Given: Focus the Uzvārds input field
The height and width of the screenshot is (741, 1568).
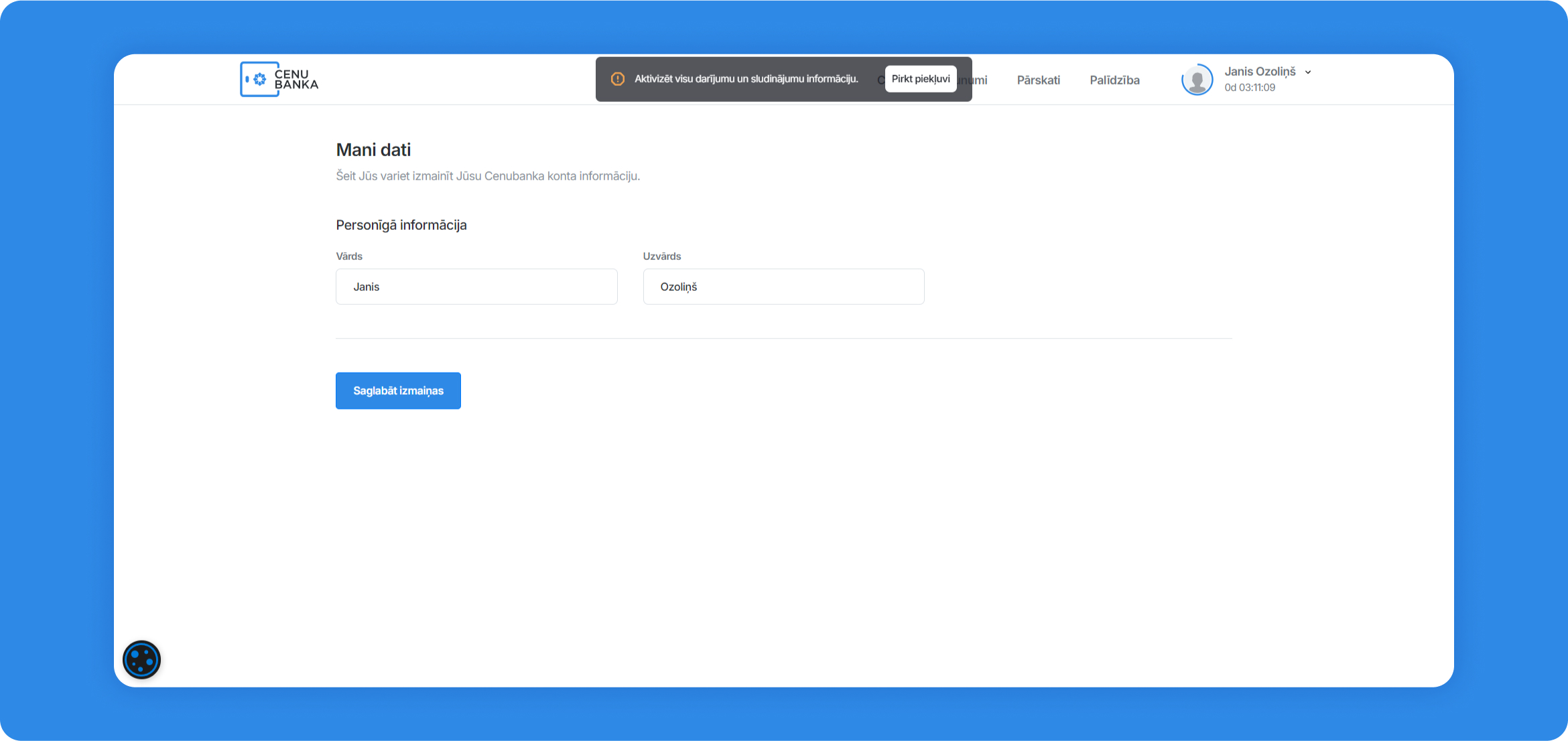Looking at the screenshot, I should [783, 287].
